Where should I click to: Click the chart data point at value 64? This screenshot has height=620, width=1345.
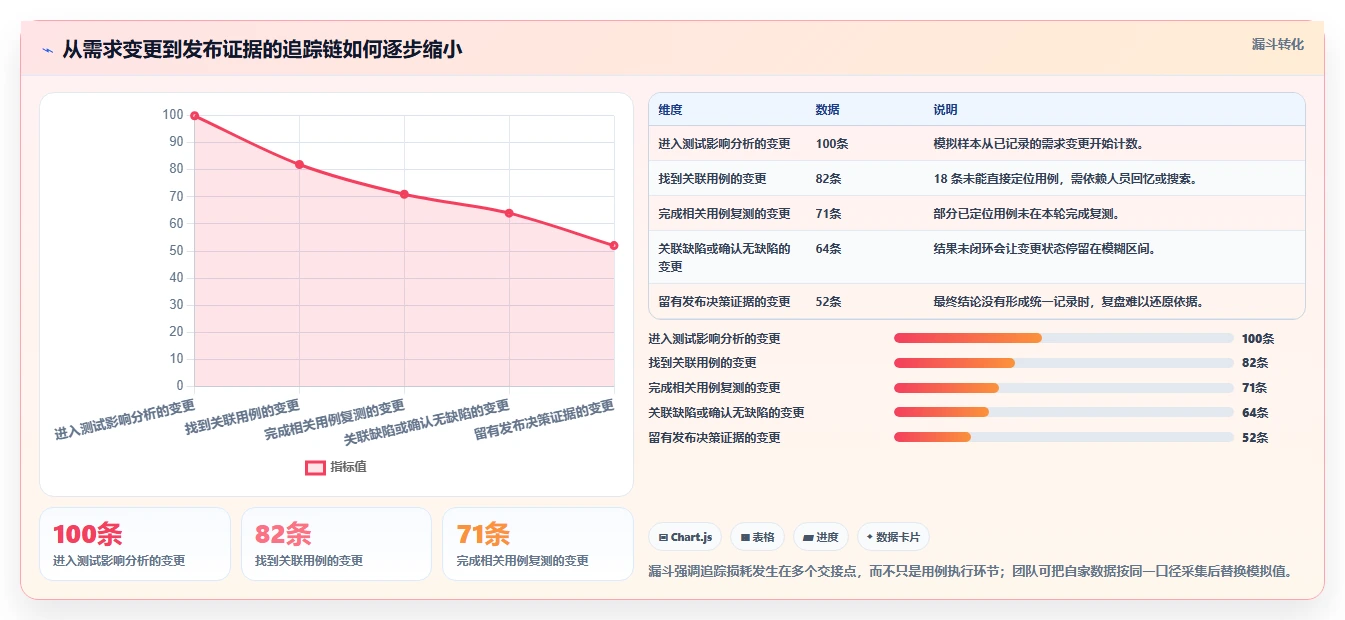click(x=509, y=213)
